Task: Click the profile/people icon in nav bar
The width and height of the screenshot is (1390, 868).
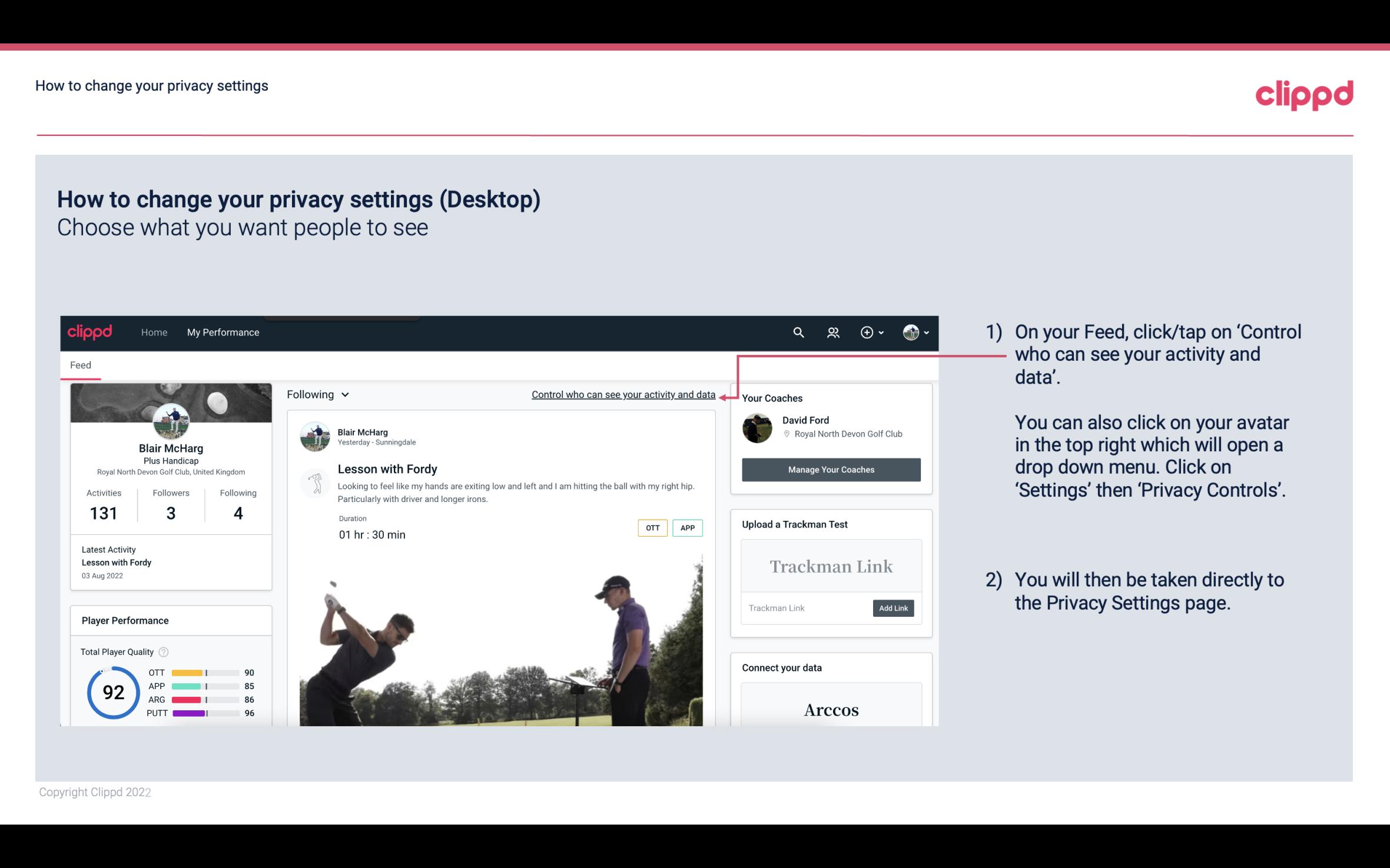Action: tap(832, 332)
